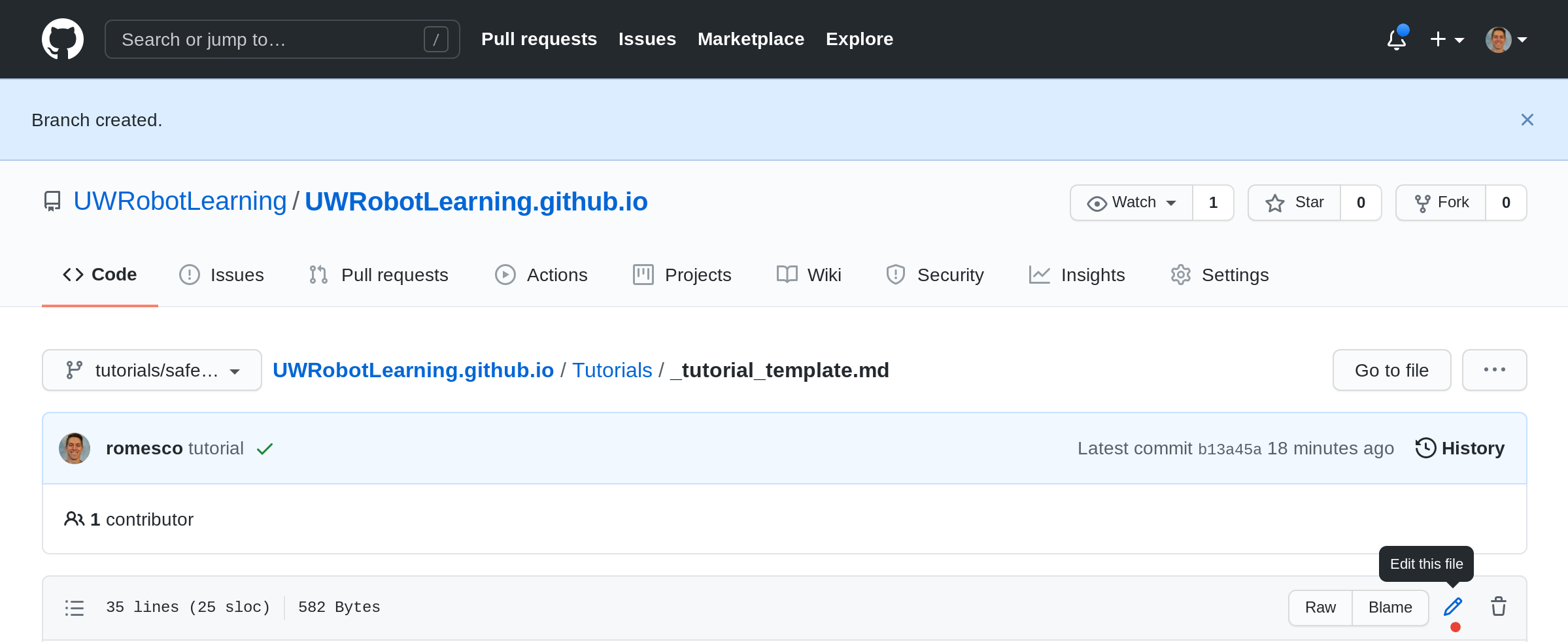Delete this file with the trash icon

coord(1499,607)
